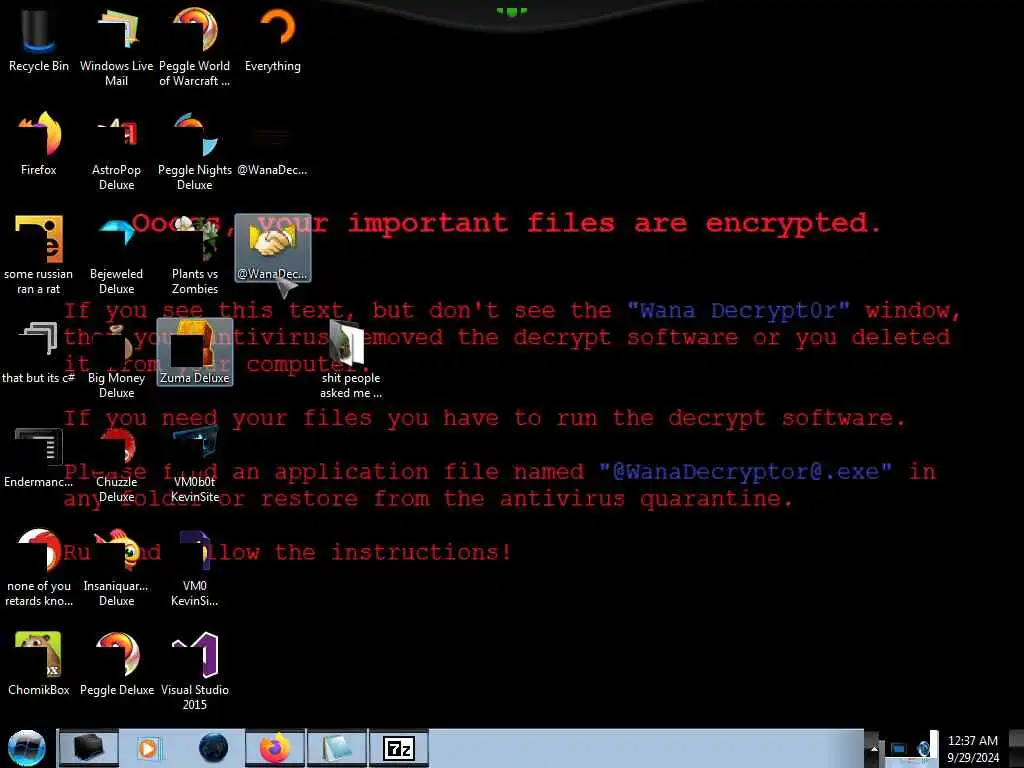1024x768 pixels.
Task: Click the Show desktop strip
Action: tap(1016, 748)
